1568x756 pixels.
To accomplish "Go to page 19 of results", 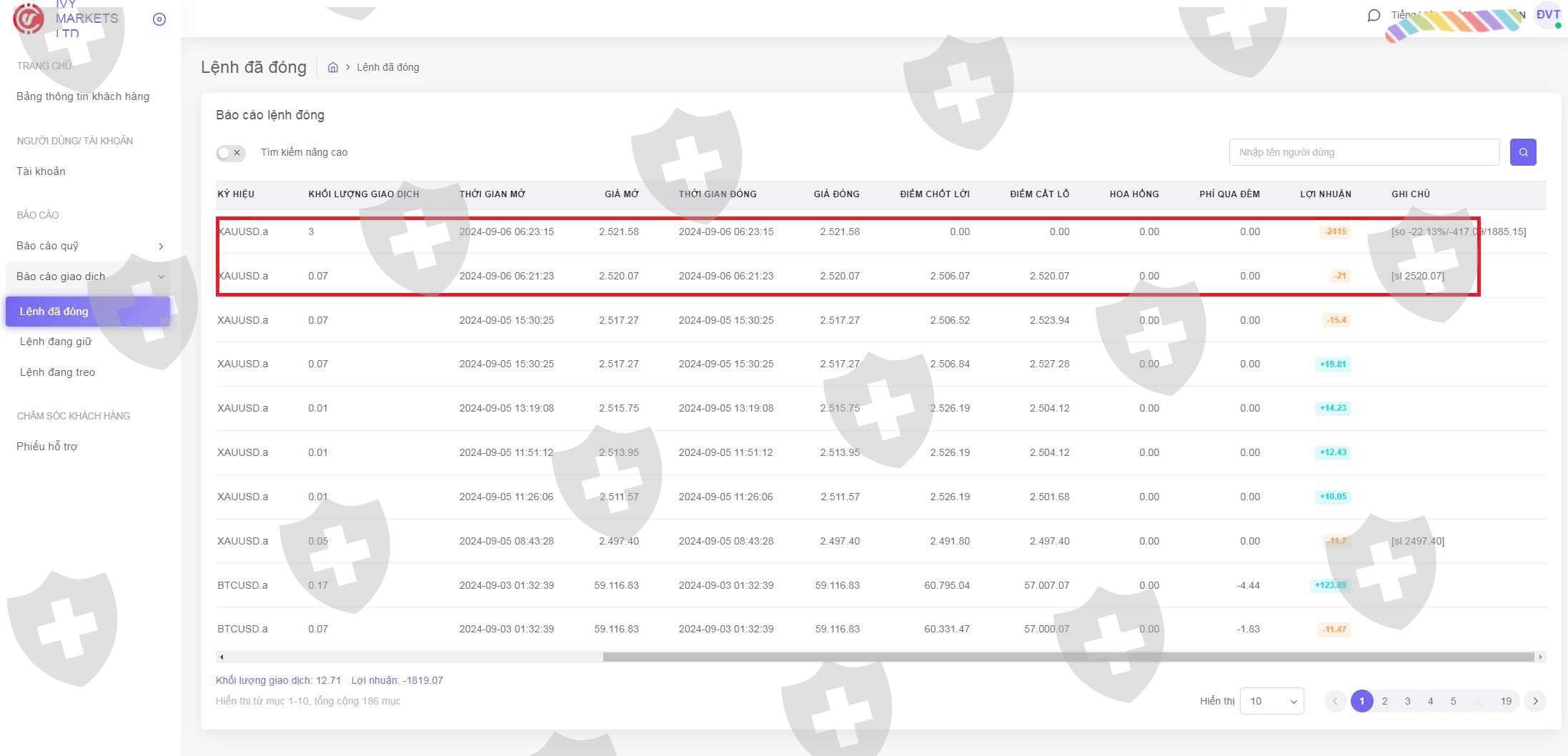I will click(x=1505, y=701).
